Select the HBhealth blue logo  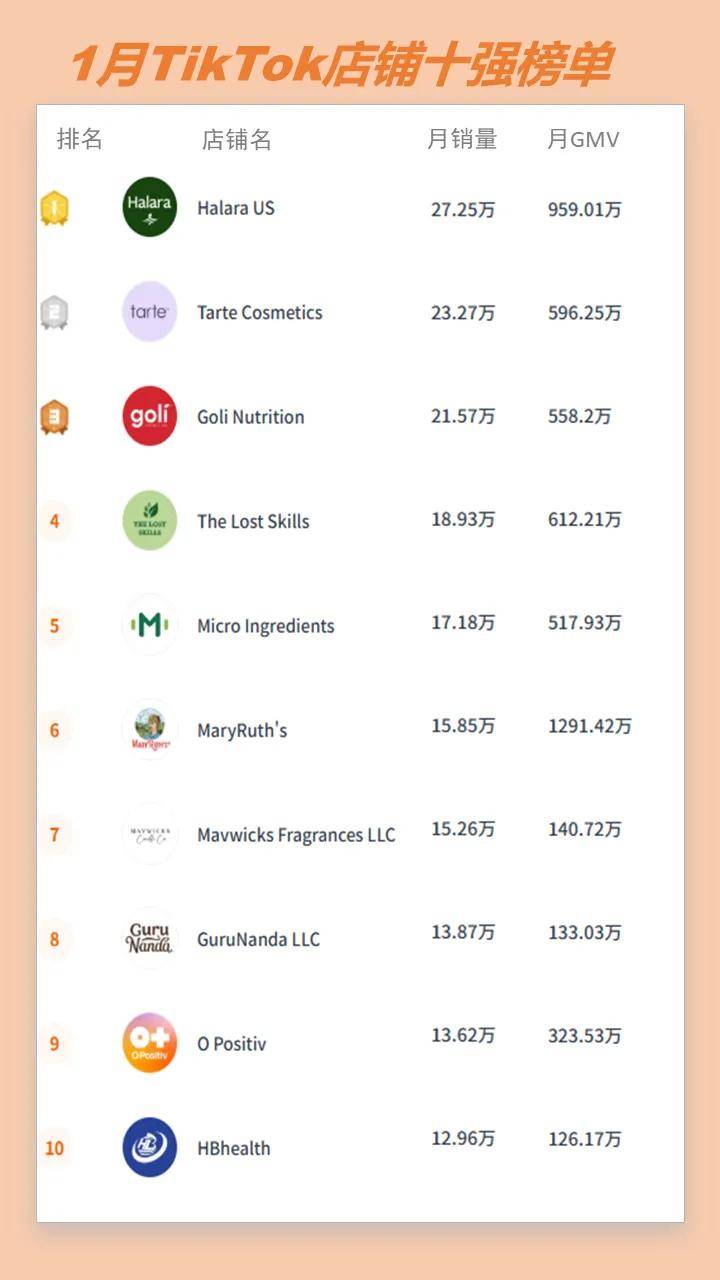(150, 1147)
